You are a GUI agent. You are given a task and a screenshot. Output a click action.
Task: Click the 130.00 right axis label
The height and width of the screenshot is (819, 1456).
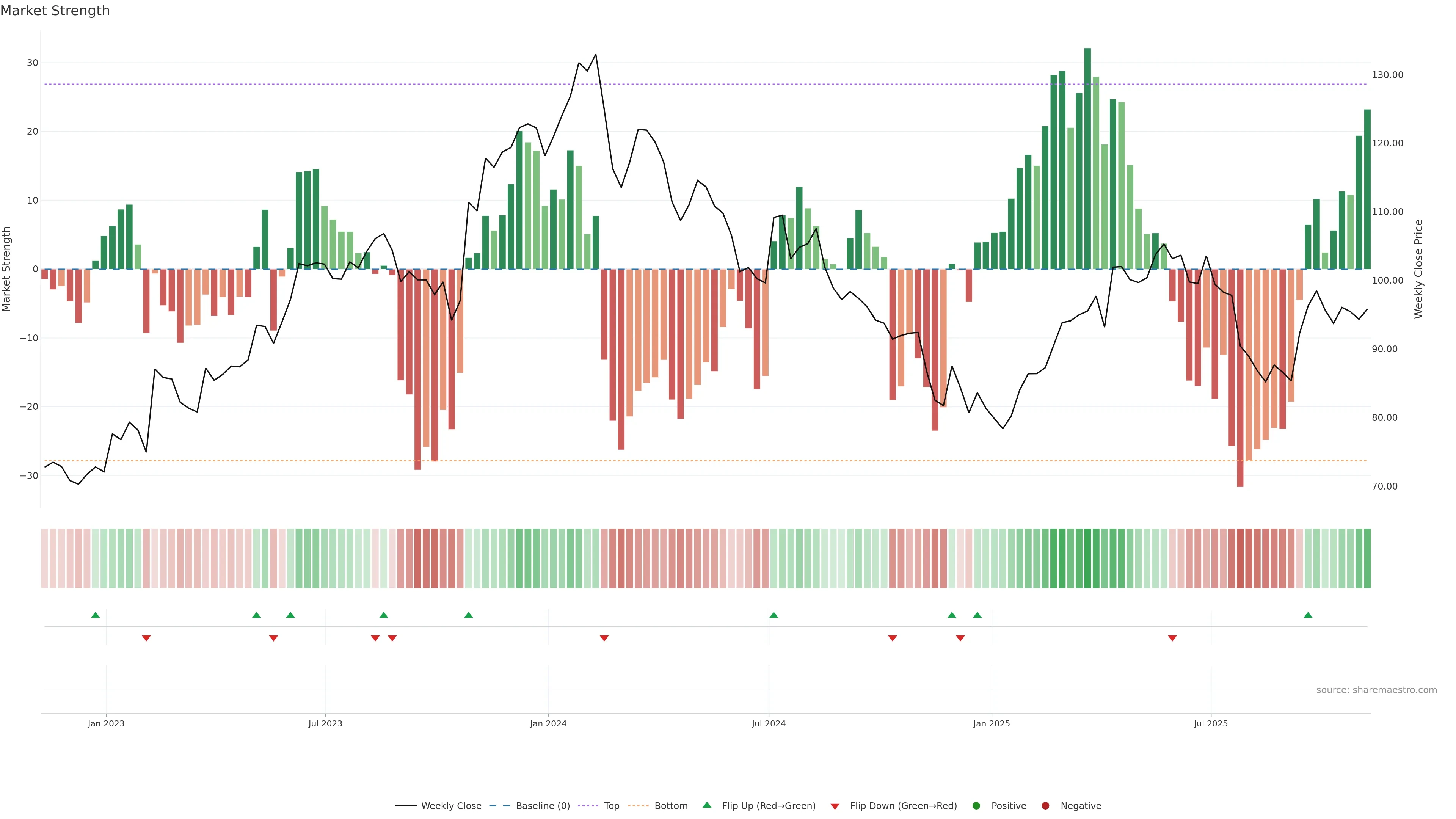click(x=1387, y=75)
